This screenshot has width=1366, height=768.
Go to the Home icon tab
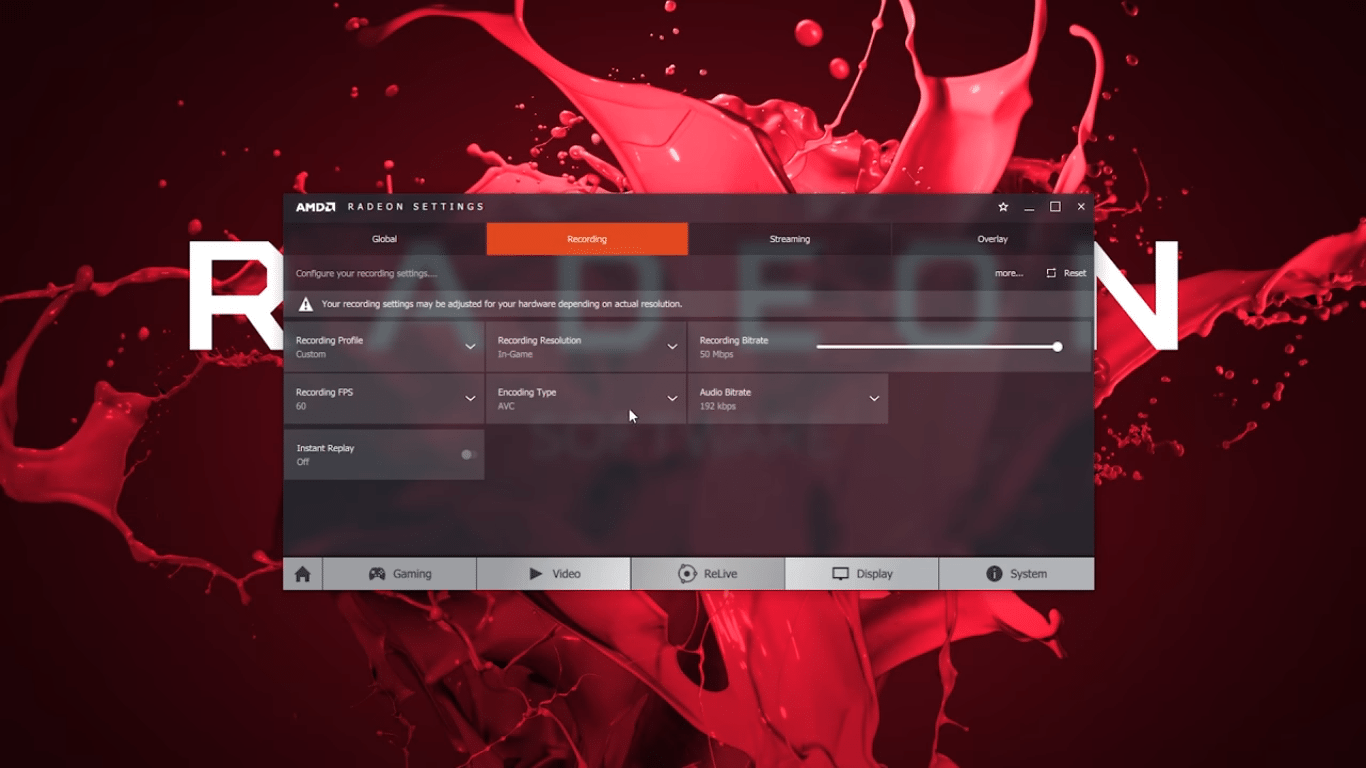pyautogui.click(x=303, y=574)
